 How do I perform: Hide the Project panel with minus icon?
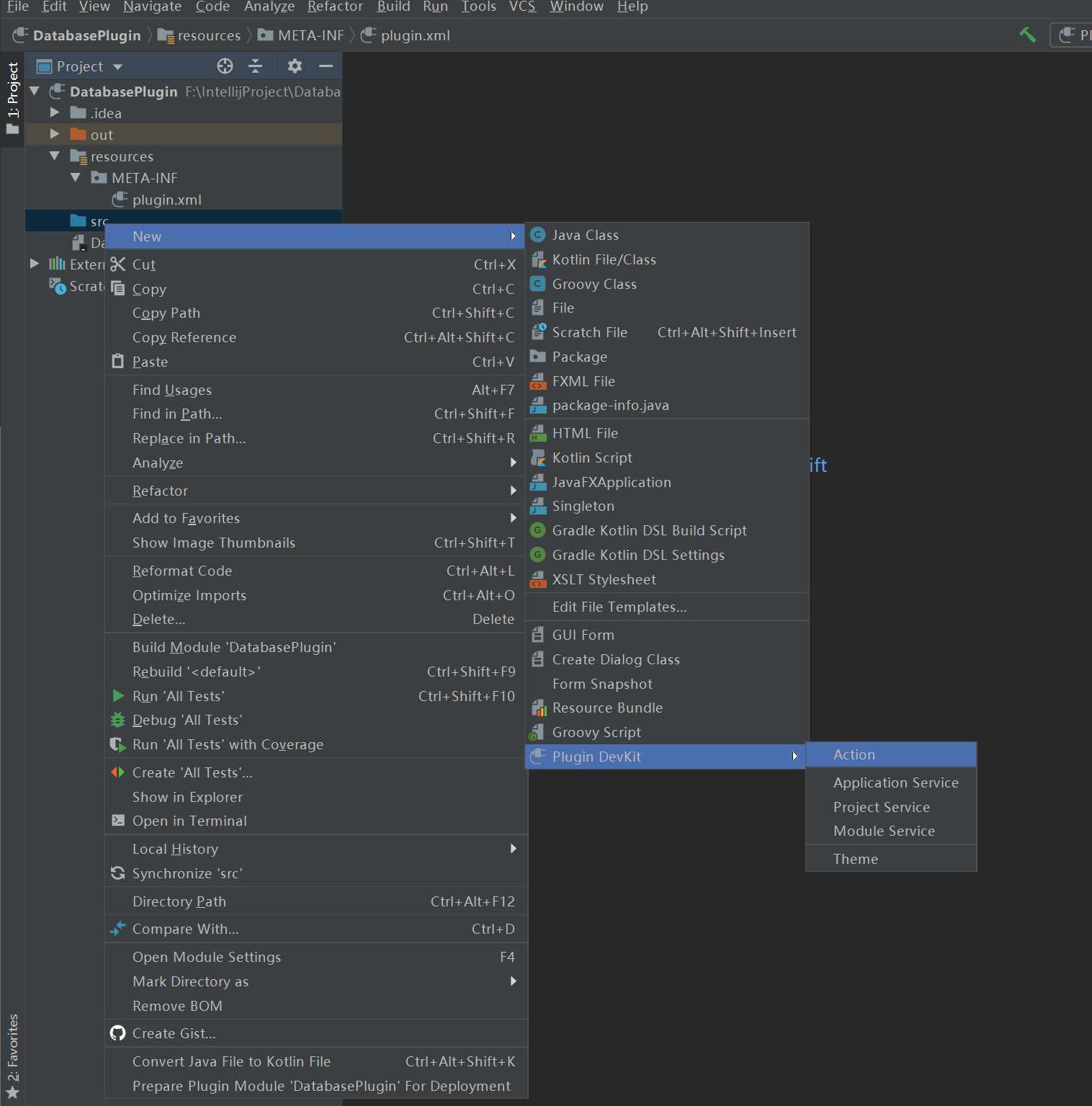(326, 66)
